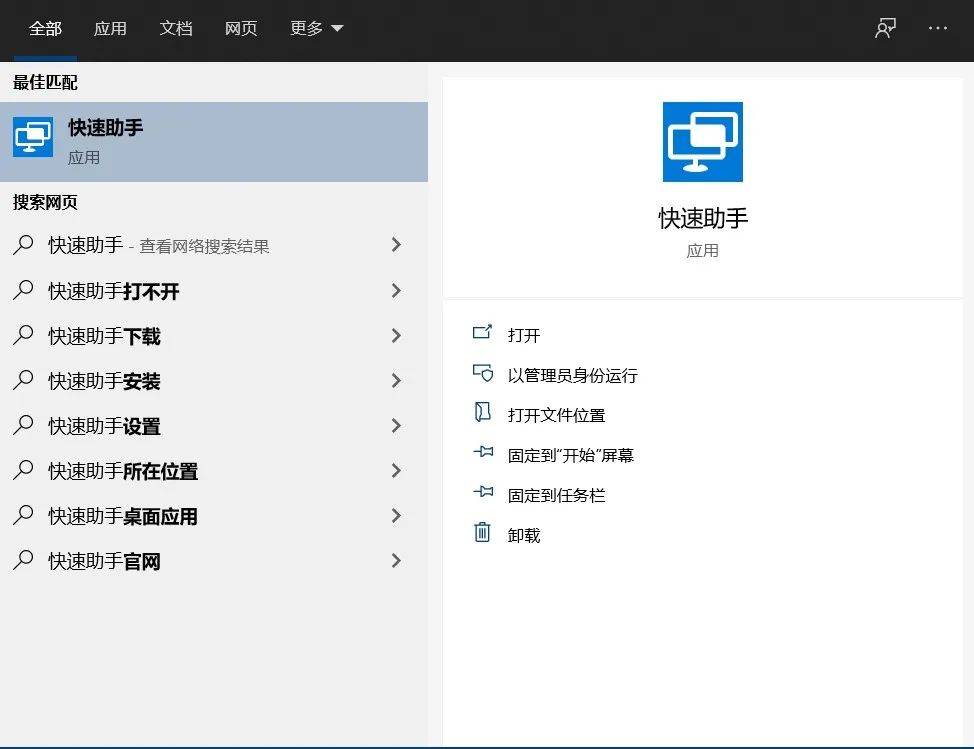974x749 pixels.
Task: Click the pin icon beside 固定到"开始"屏幕
Action: tap(482, 453)
